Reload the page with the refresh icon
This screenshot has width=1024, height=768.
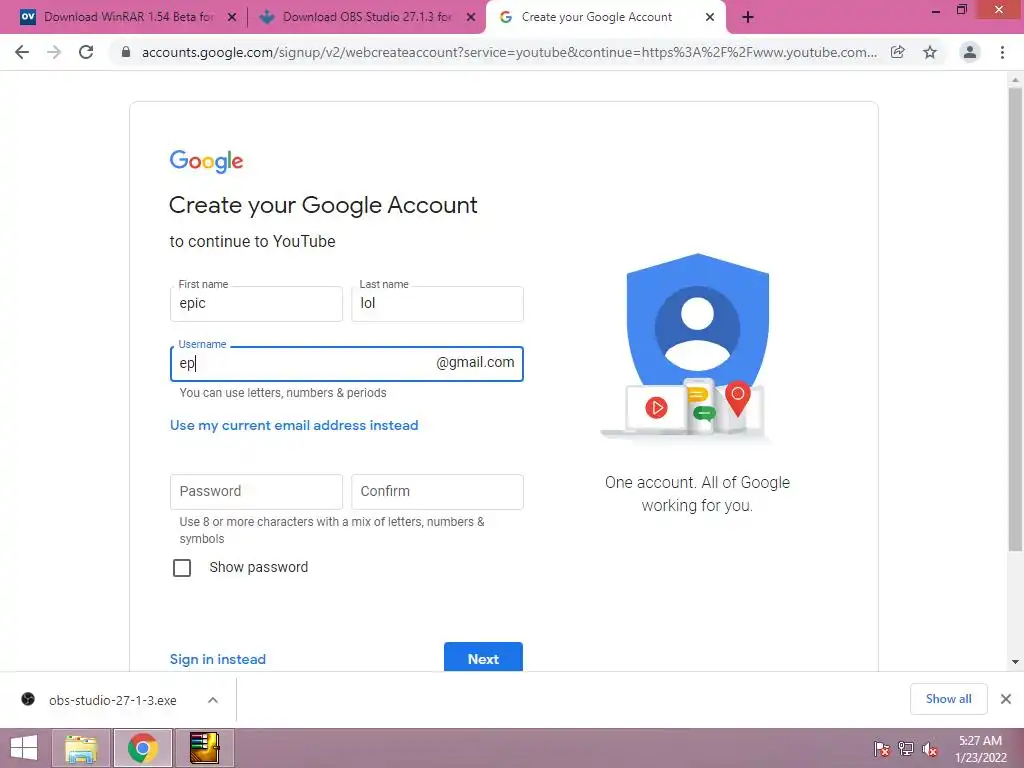point(86,52)
